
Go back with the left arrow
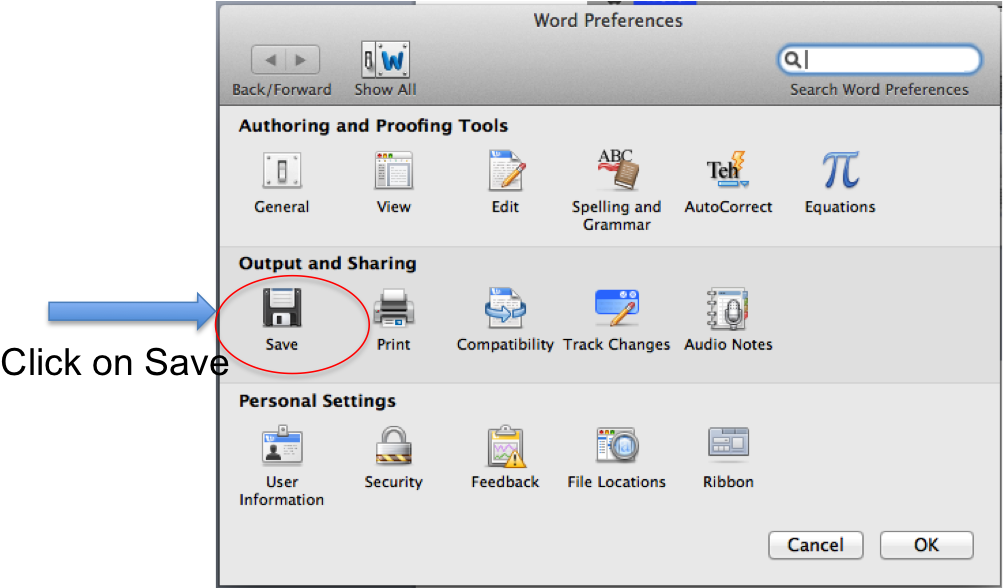[269, 60]
